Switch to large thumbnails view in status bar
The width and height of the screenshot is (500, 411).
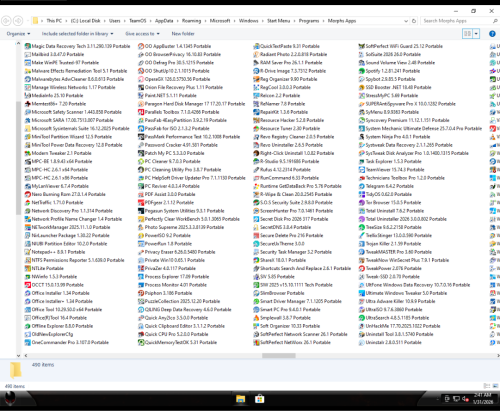pos(495,386)
